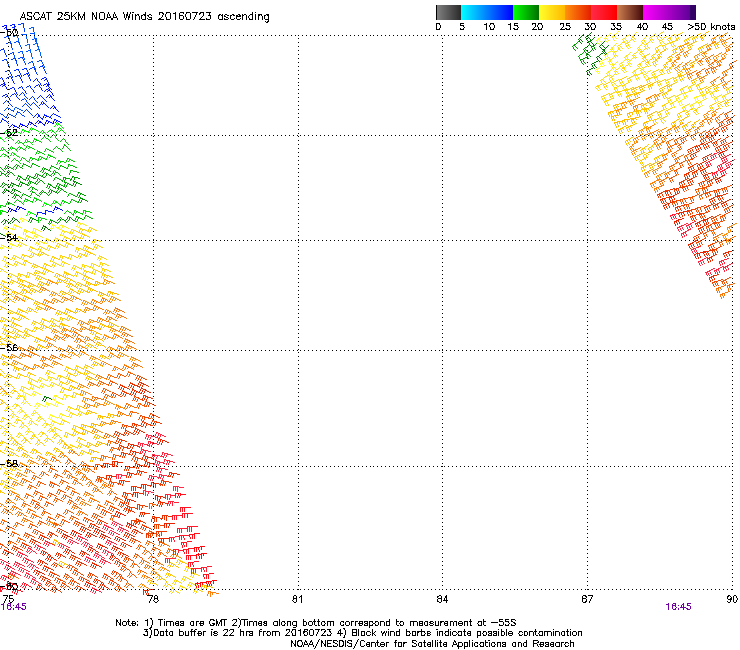This screenshot has height=650, width=740.
Task: Select the '-54' latitude axis label
Action: [x=9, y=238]
